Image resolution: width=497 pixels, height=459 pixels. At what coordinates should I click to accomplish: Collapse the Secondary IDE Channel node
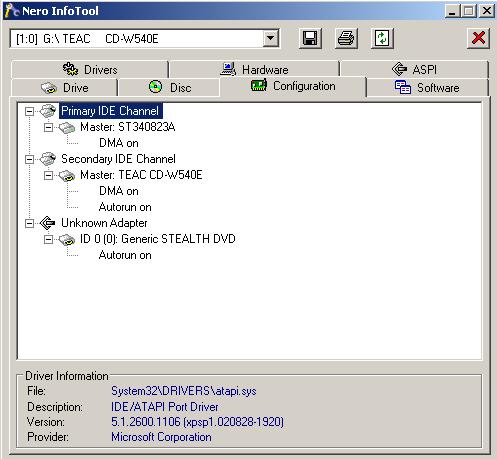[x=30, y=159]
